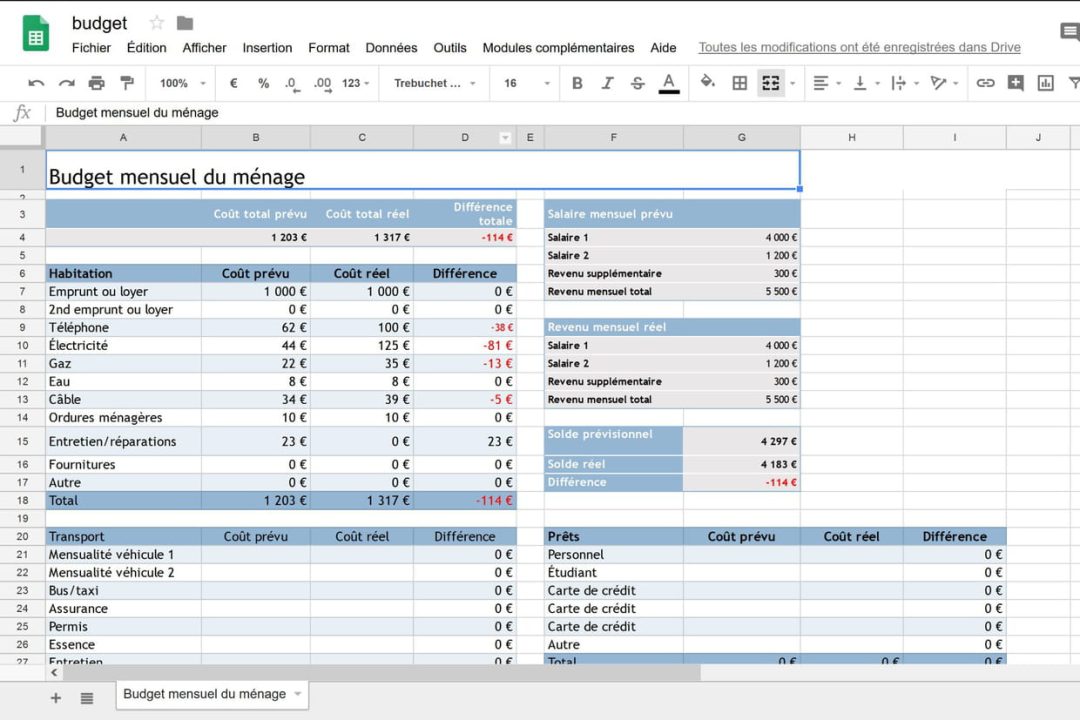Click the undo arrow icon
Screen dimensions: 1080x720
(36, 83)
